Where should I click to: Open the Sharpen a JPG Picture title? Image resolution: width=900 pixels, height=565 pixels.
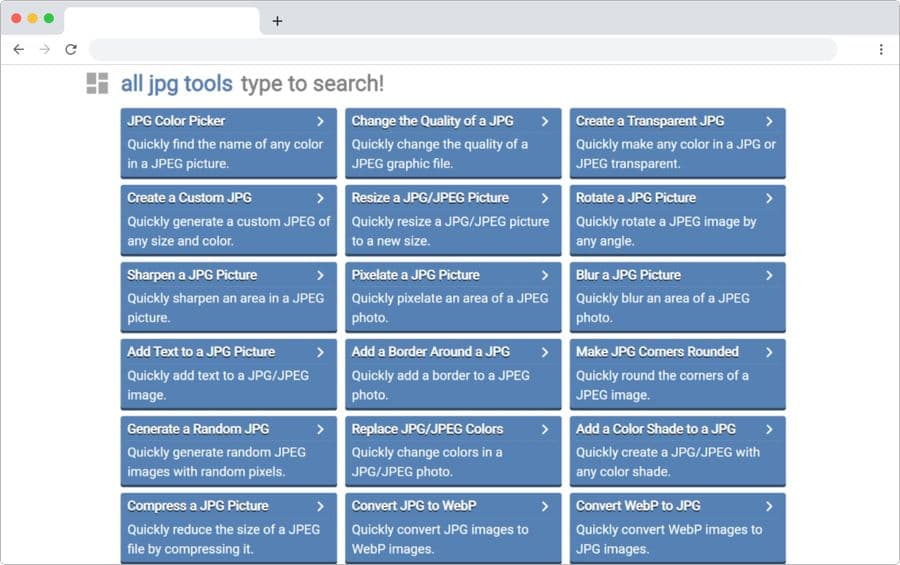pos(192,274)
